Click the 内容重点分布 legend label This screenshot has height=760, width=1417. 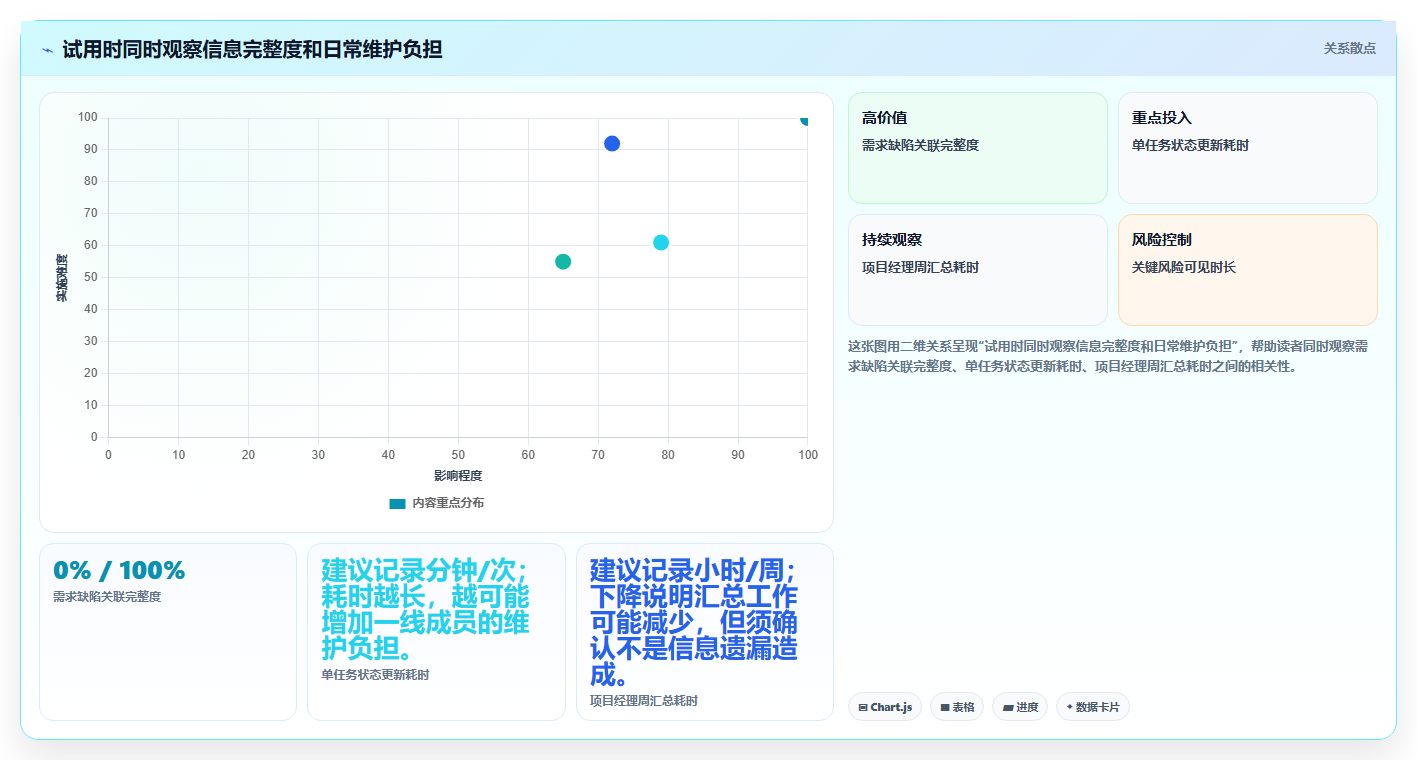[448, 503]
